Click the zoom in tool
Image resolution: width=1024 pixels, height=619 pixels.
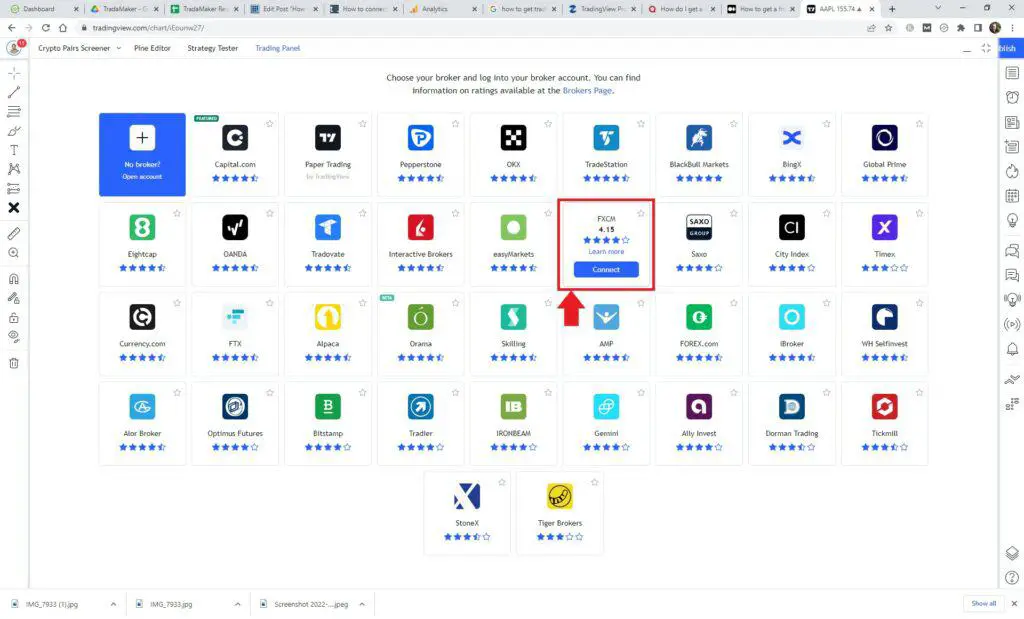click(14, 253)
